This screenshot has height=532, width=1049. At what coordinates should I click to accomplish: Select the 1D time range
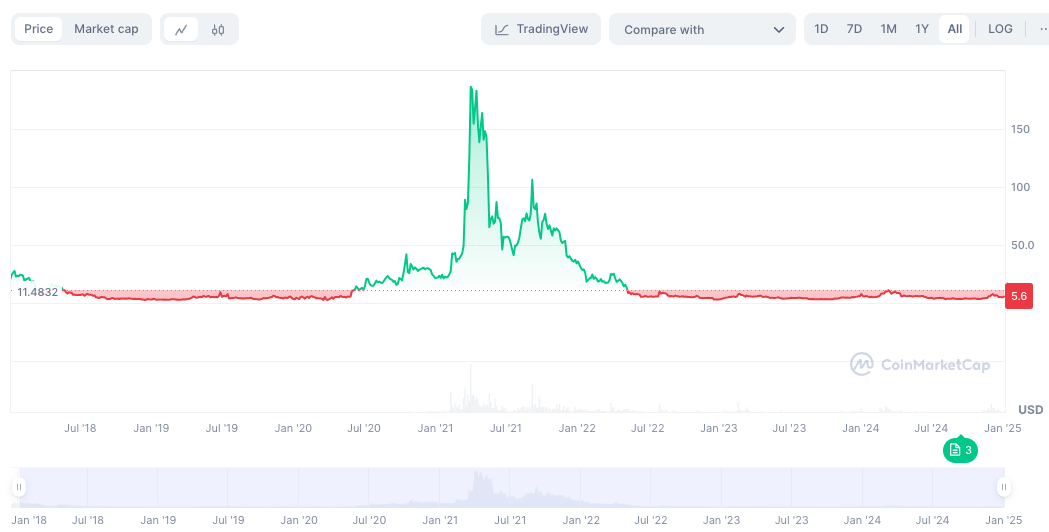(x=821, y=29)
